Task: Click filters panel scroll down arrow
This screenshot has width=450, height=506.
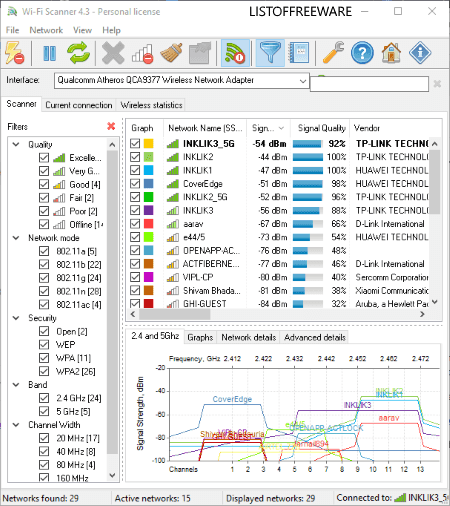Action: coord(112,475)
